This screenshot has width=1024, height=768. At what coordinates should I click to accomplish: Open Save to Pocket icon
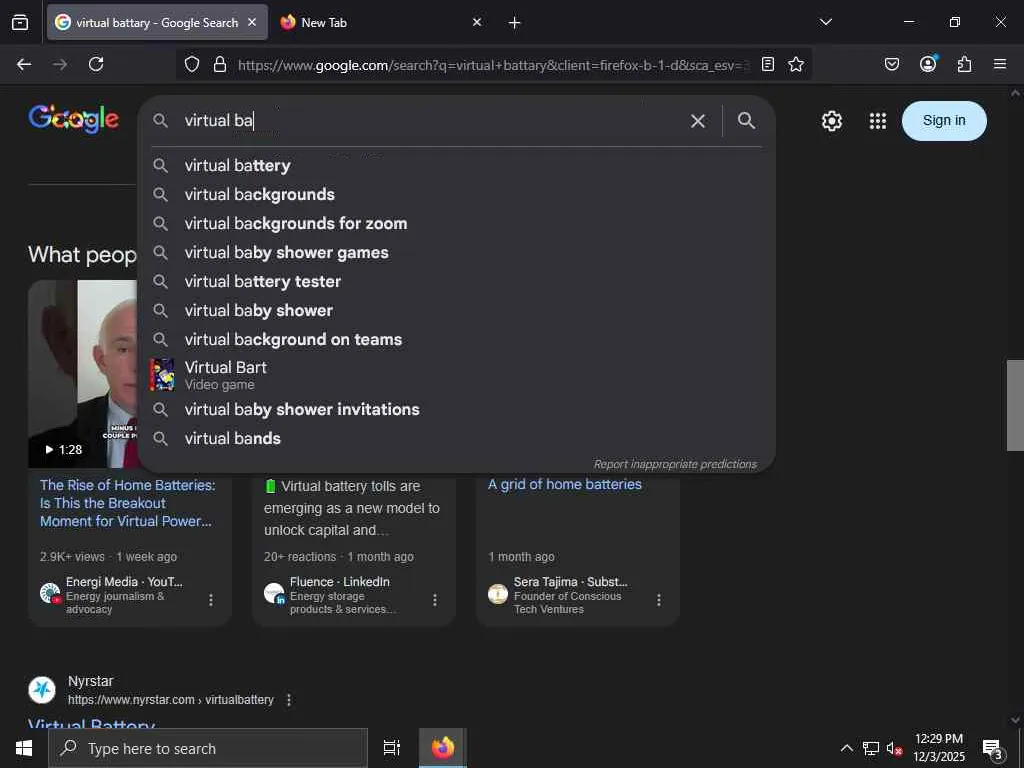point(891,64)
